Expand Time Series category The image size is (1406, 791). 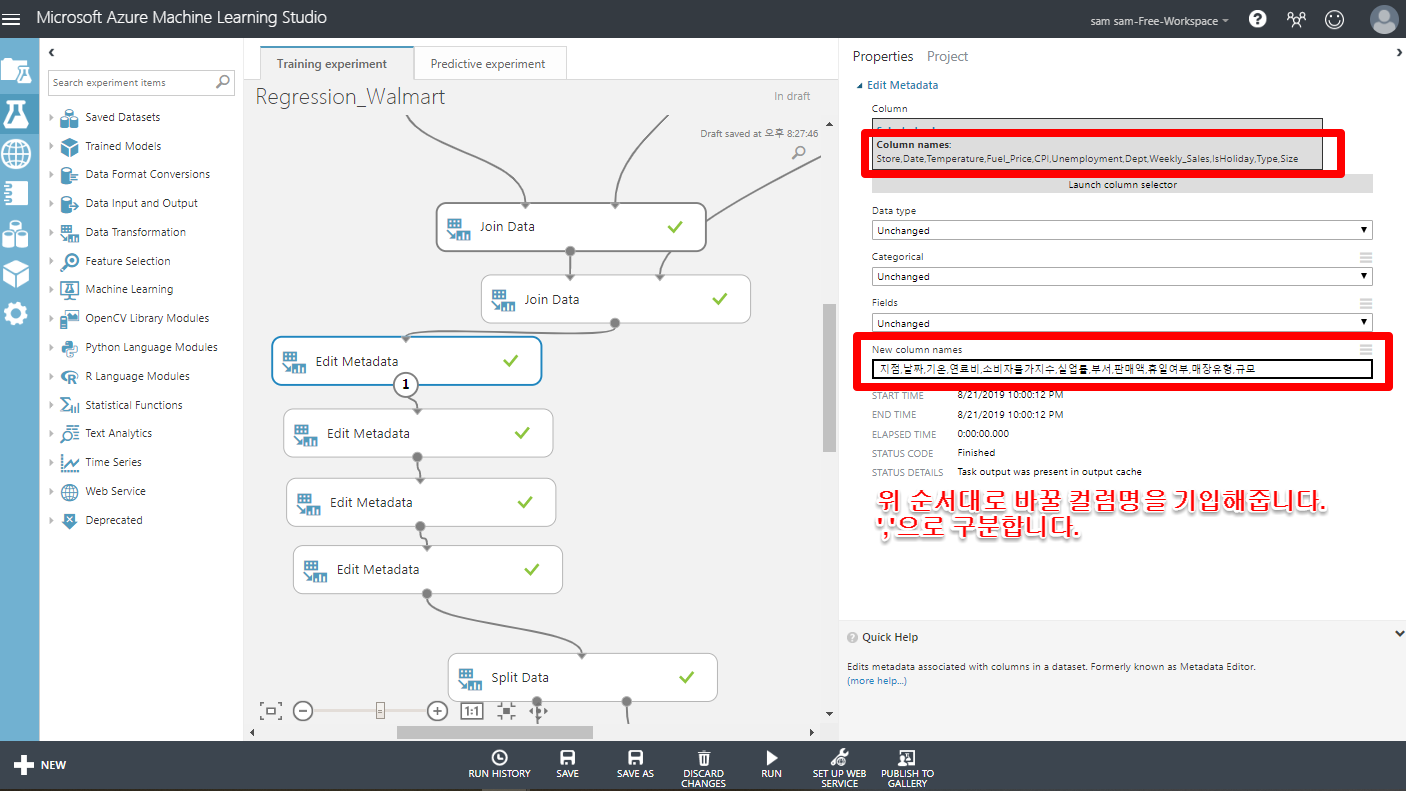point(51,463)
